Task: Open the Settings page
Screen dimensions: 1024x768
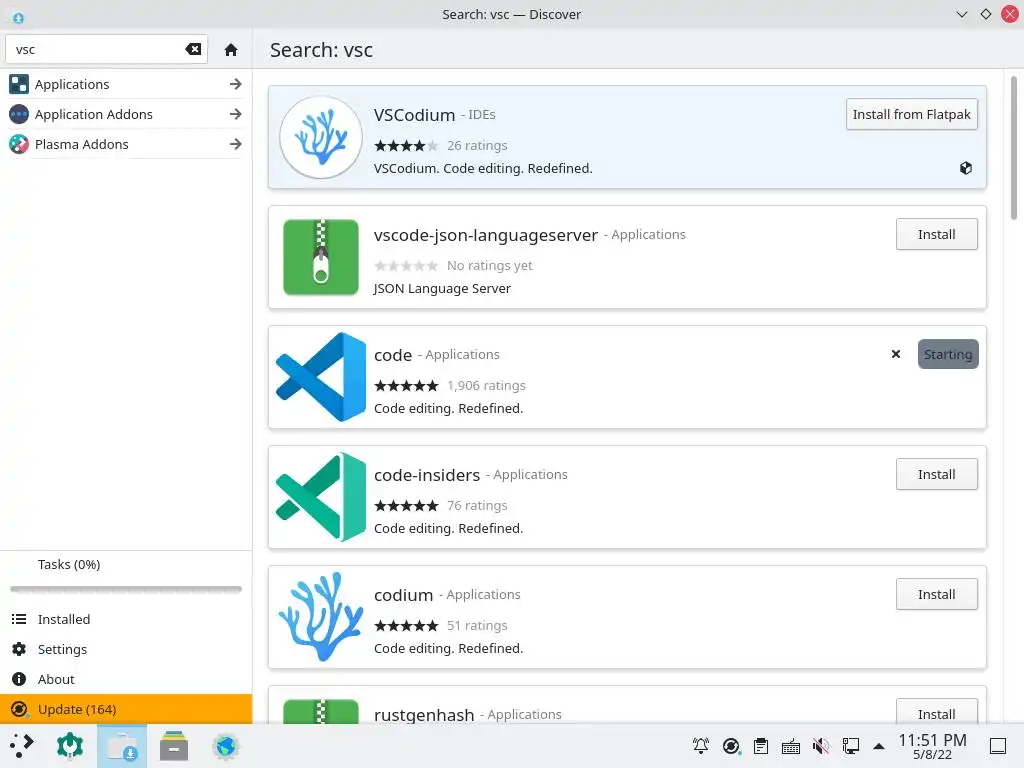Action: [x=126, y=649]
